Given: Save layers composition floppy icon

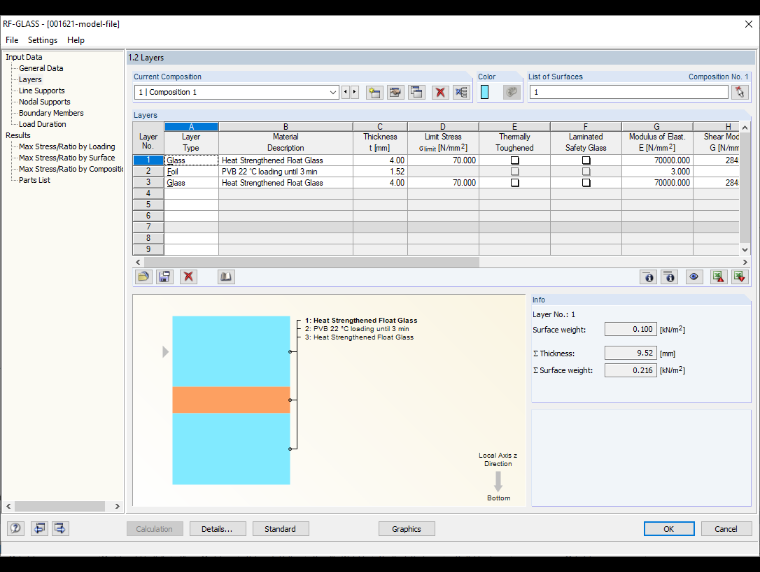Looking at the screenshot, I should pyautogui.click(x=165, y=277).
